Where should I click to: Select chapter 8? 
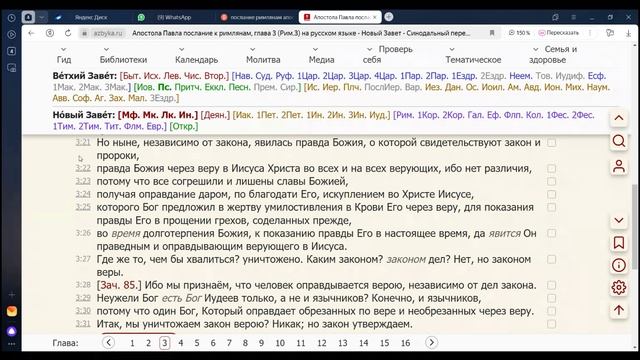(245, 343)
